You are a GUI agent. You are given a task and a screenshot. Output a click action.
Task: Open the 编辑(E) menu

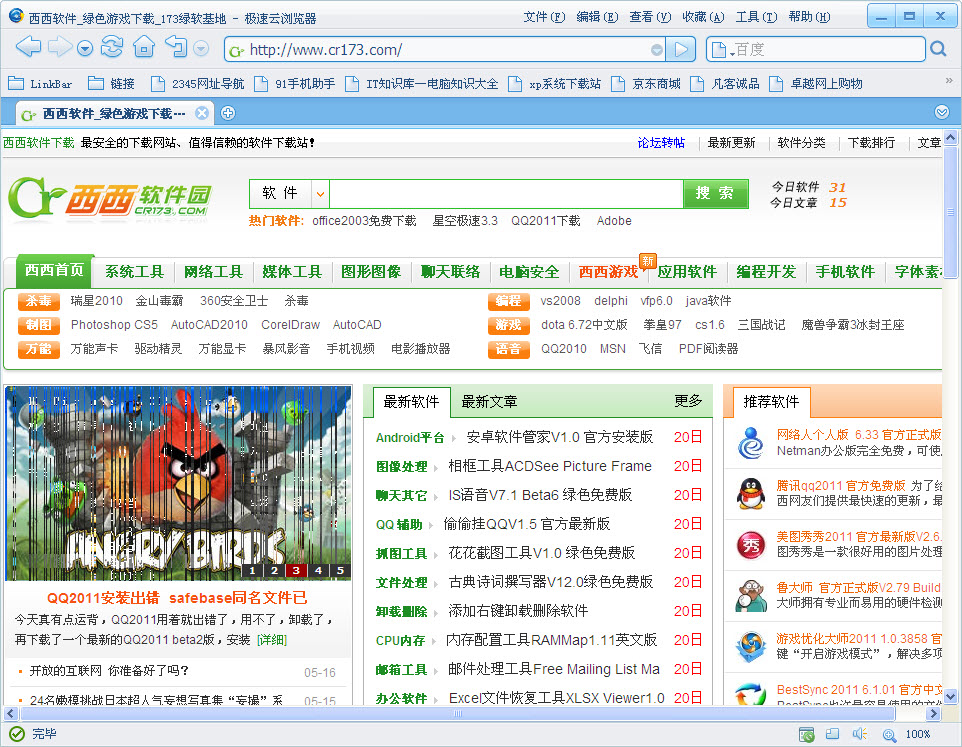(597, 17)
